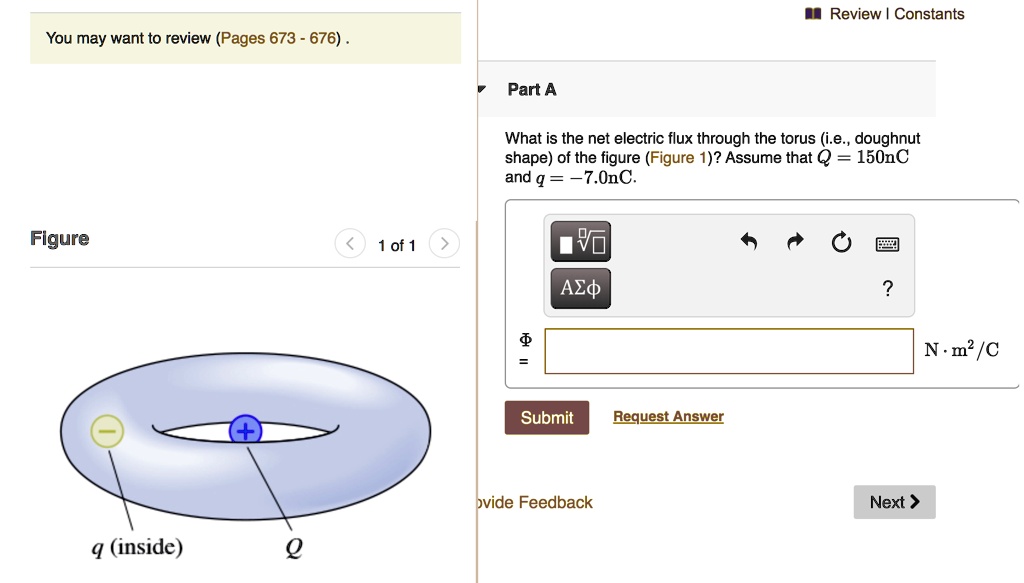Collapse the Part A section triangle
Image resolution: width=1024 pixels, height=583 pixels.
coord(482,89)
